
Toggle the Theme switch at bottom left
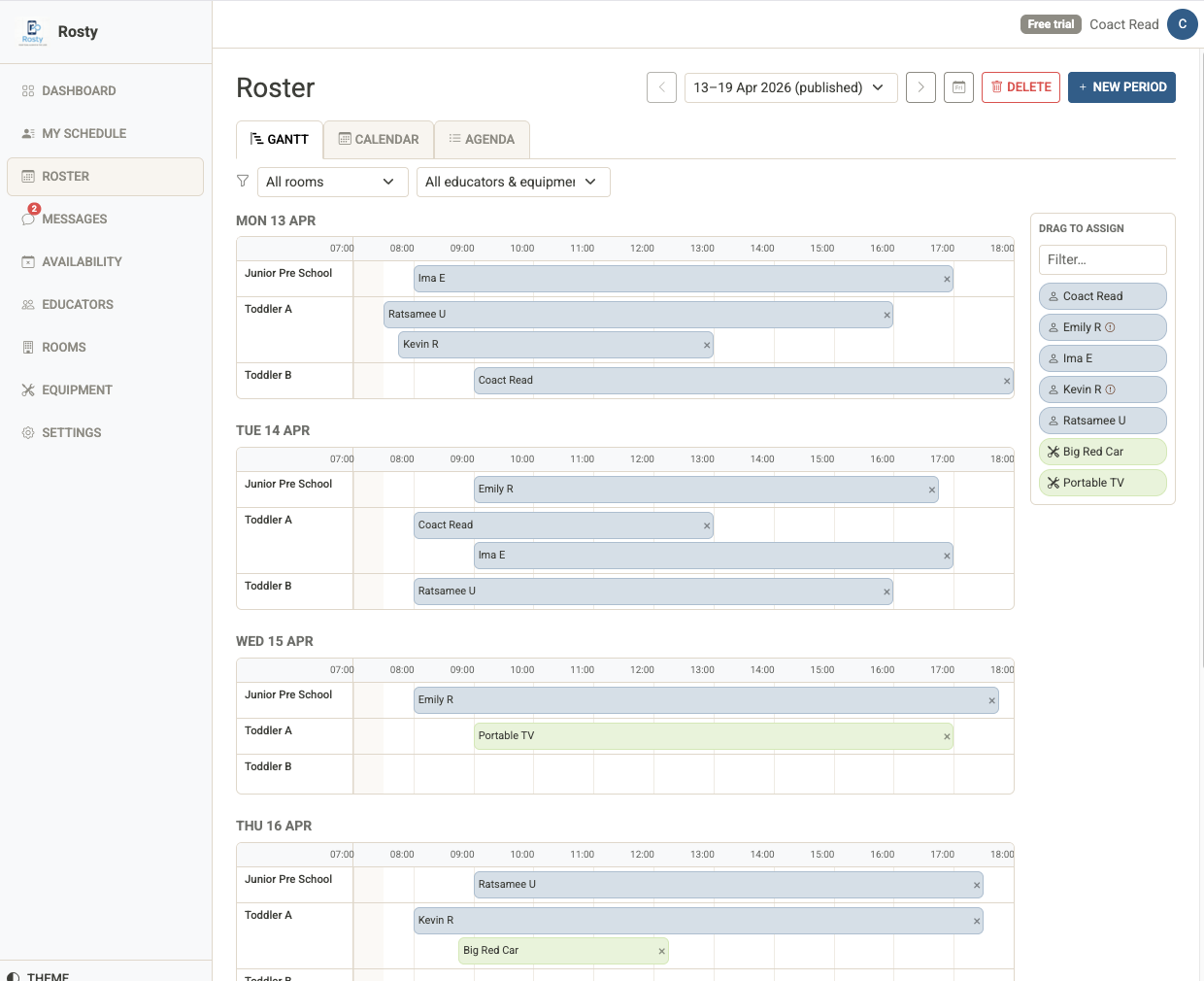pyautogui.click(x=46, y=975)
